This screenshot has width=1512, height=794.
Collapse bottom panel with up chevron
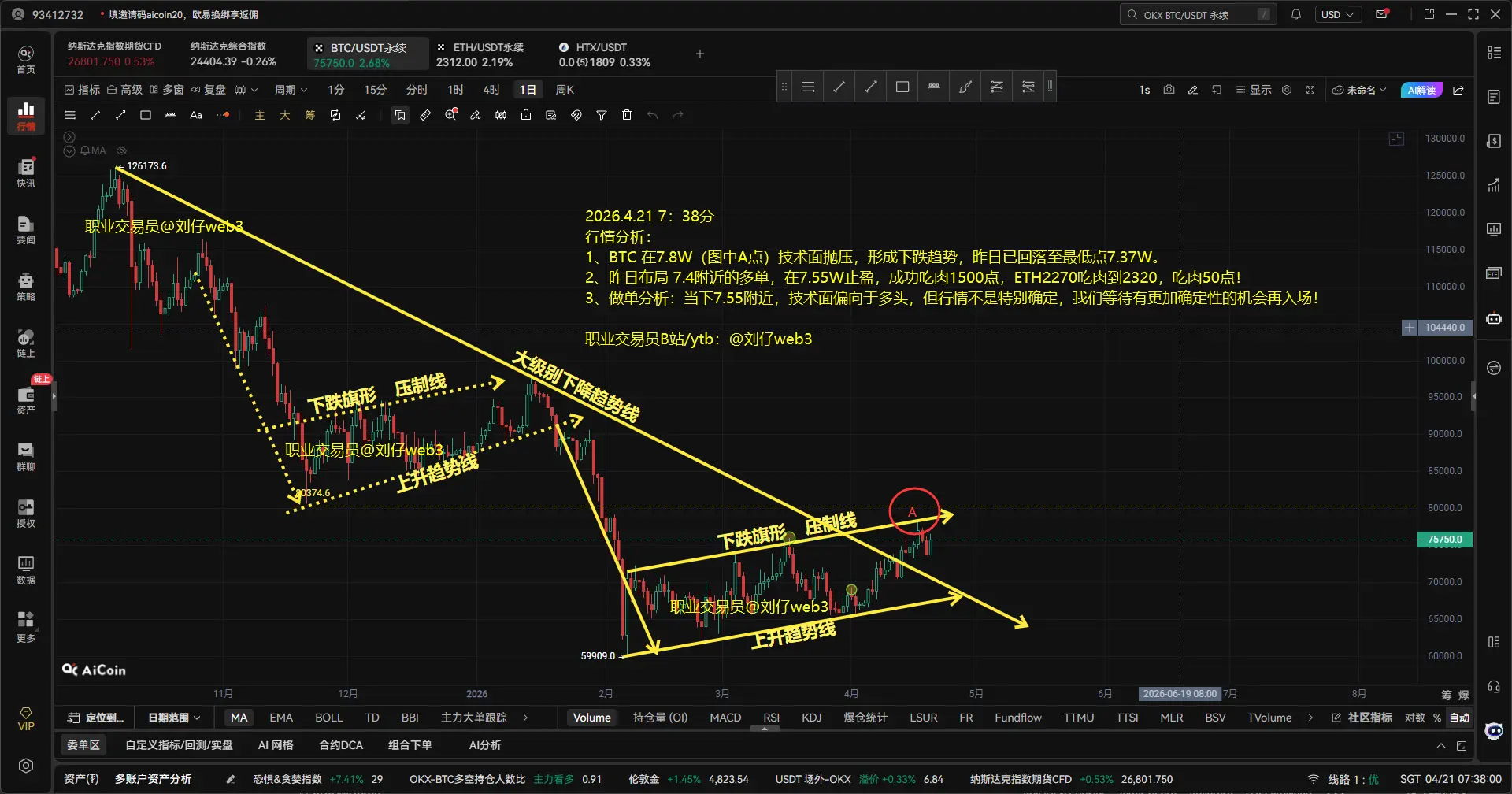coord(1441,745)
